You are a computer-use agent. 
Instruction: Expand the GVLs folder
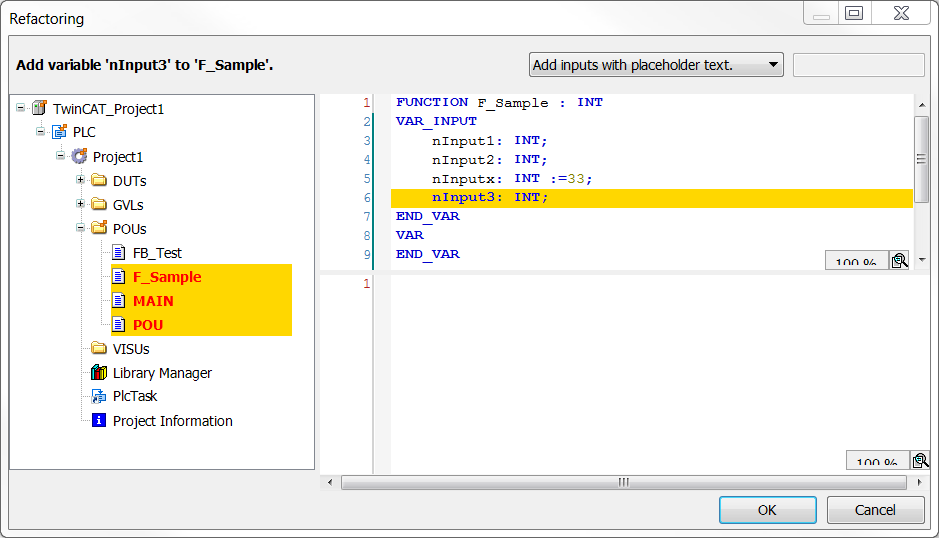(x=80, y=204)
